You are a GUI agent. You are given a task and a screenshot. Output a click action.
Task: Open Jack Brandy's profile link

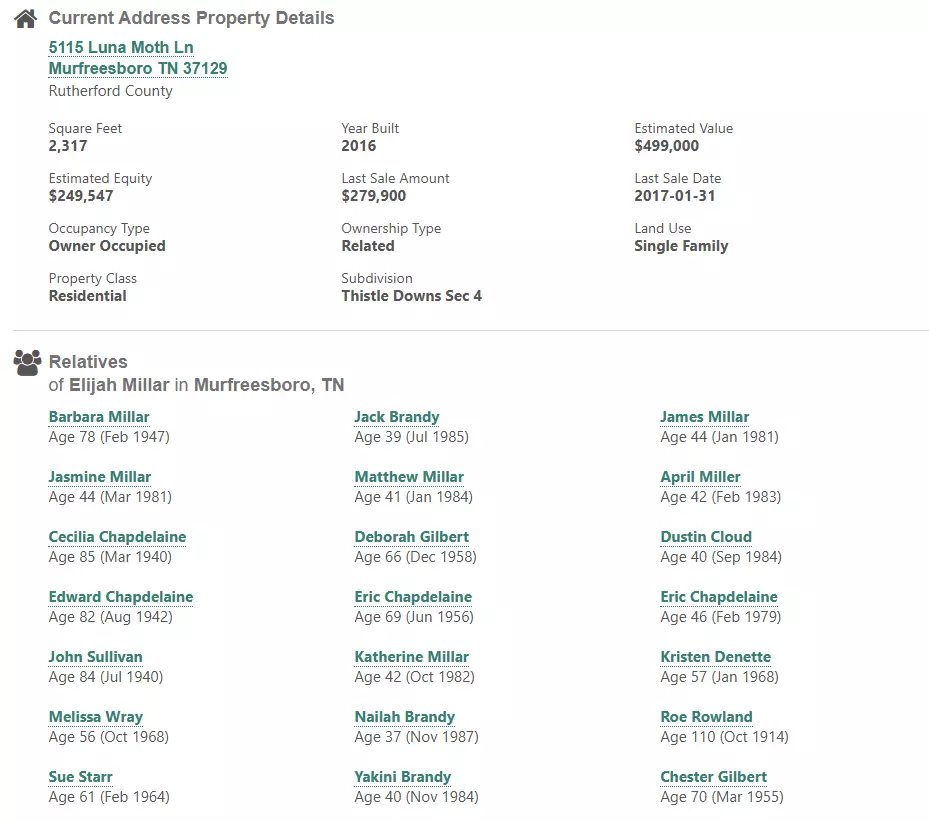click(397, 417)
